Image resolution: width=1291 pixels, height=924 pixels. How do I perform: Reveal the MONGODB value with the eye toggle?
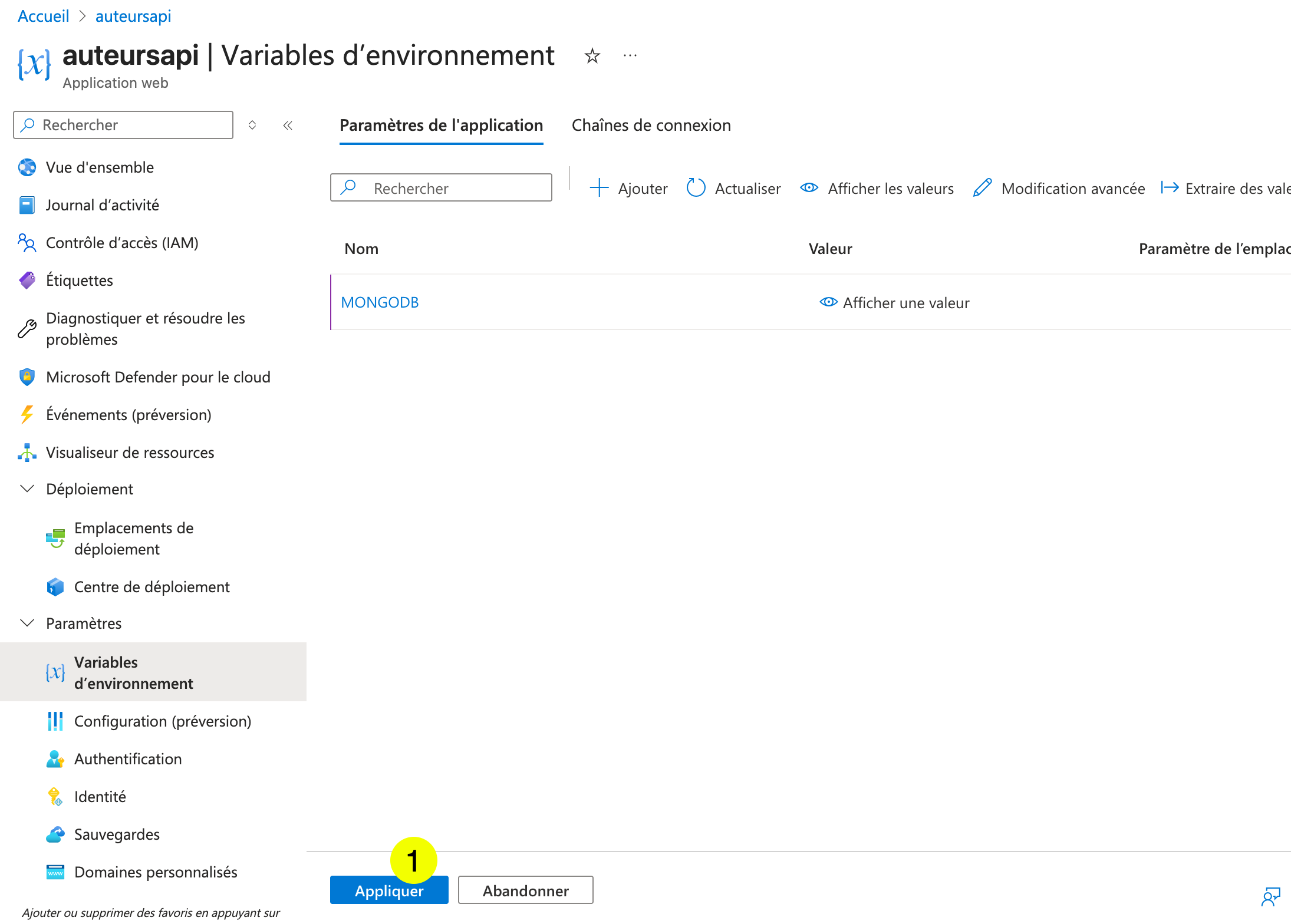pyautogui.click(x=828, y=302)
